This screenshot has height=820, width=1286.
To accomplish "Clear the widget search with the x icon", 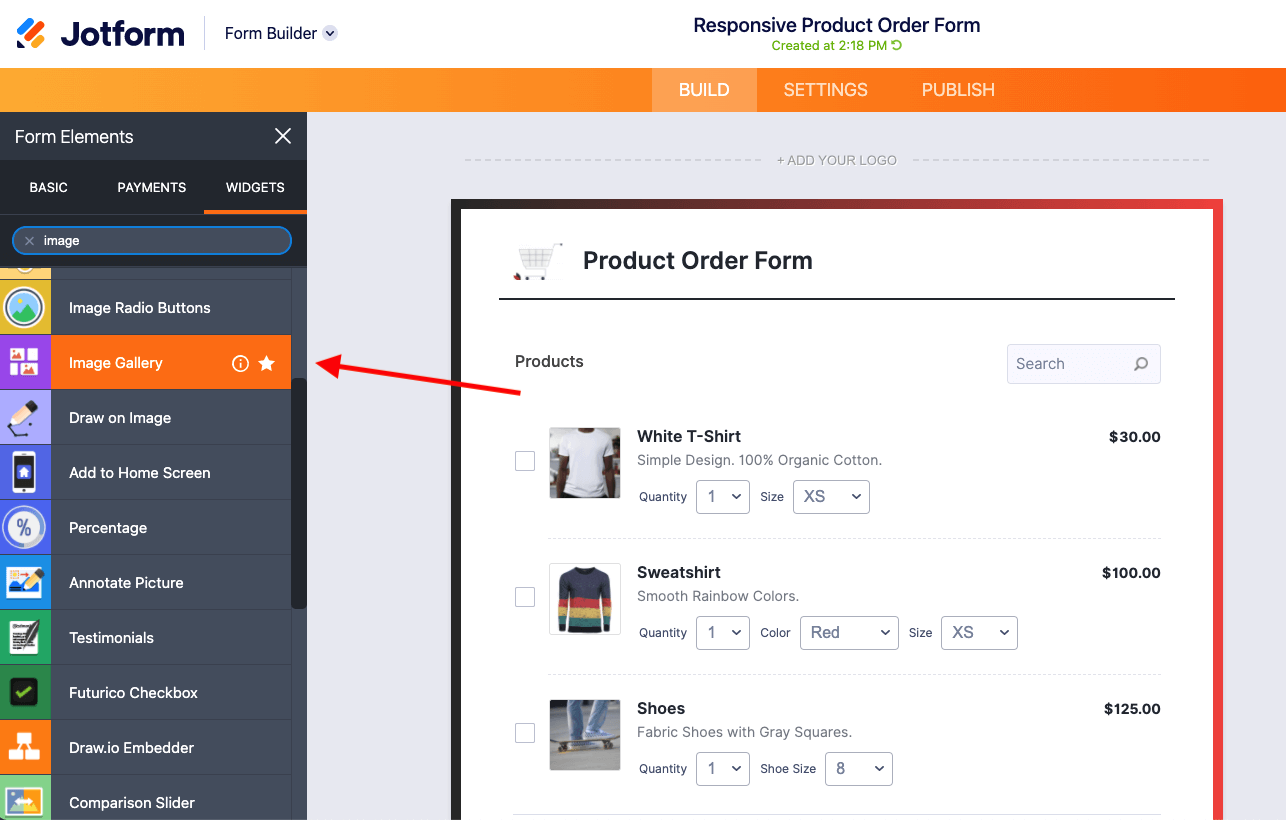I will click(29, 241).
